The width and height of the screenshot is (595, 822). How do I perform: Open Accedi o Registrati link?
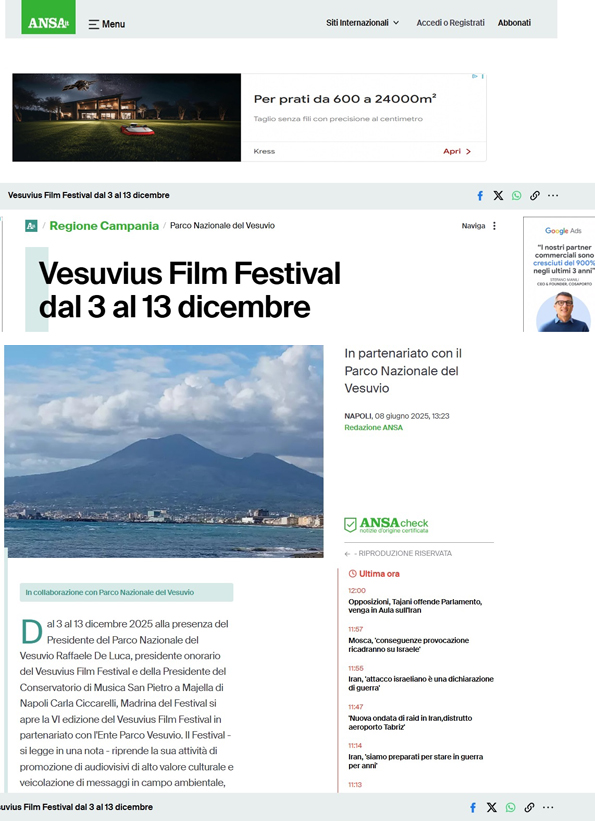[x=450, y=23]
